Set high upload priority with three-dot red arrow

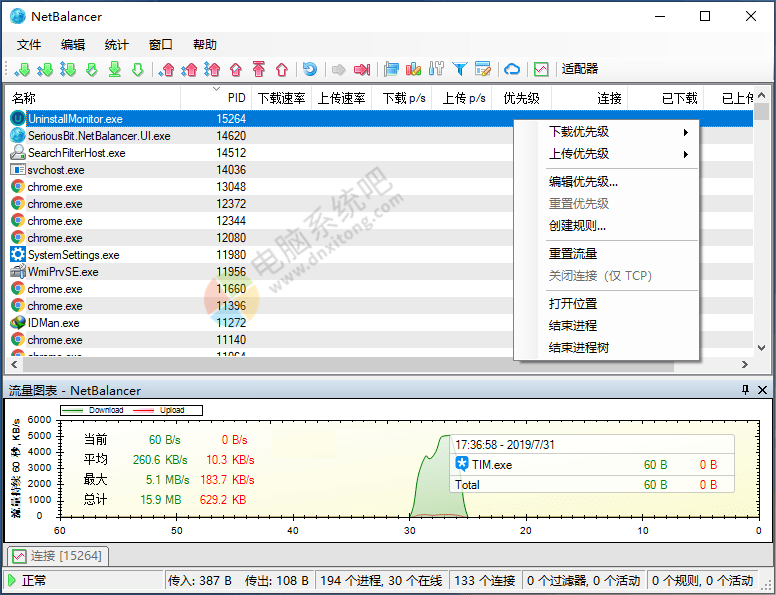212,69
